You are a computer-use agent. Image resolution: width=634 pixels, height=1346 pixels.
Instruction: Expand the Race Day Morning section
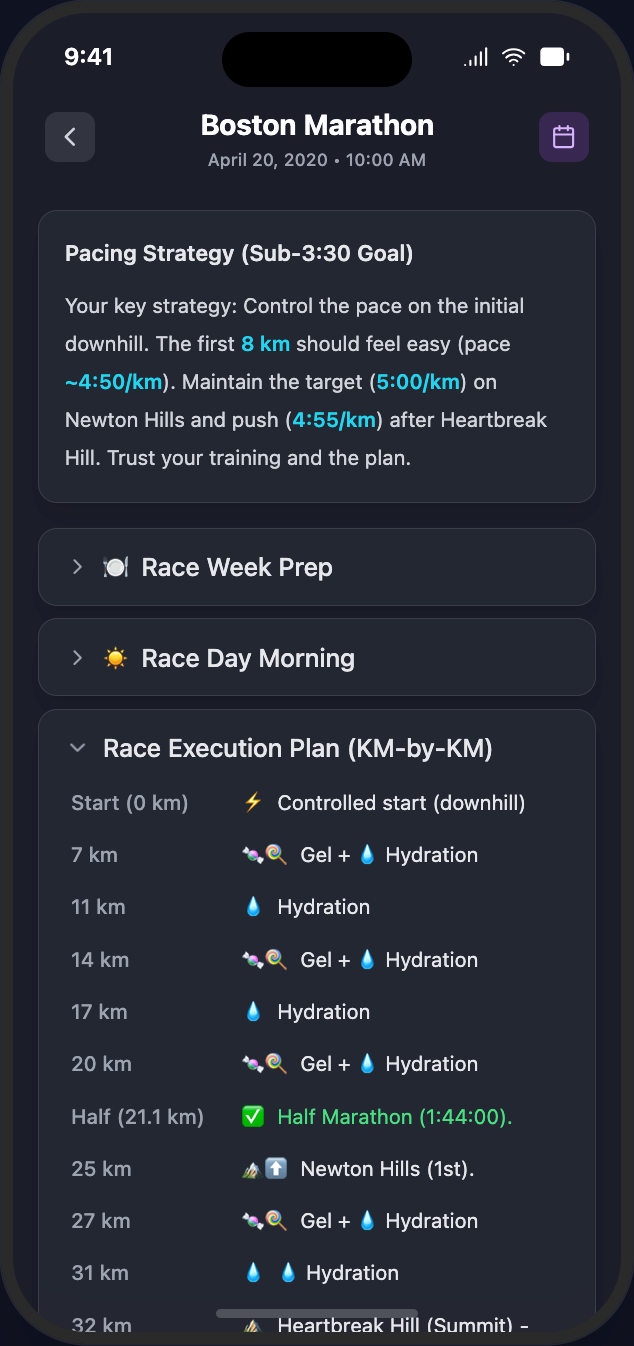(77, 657)
